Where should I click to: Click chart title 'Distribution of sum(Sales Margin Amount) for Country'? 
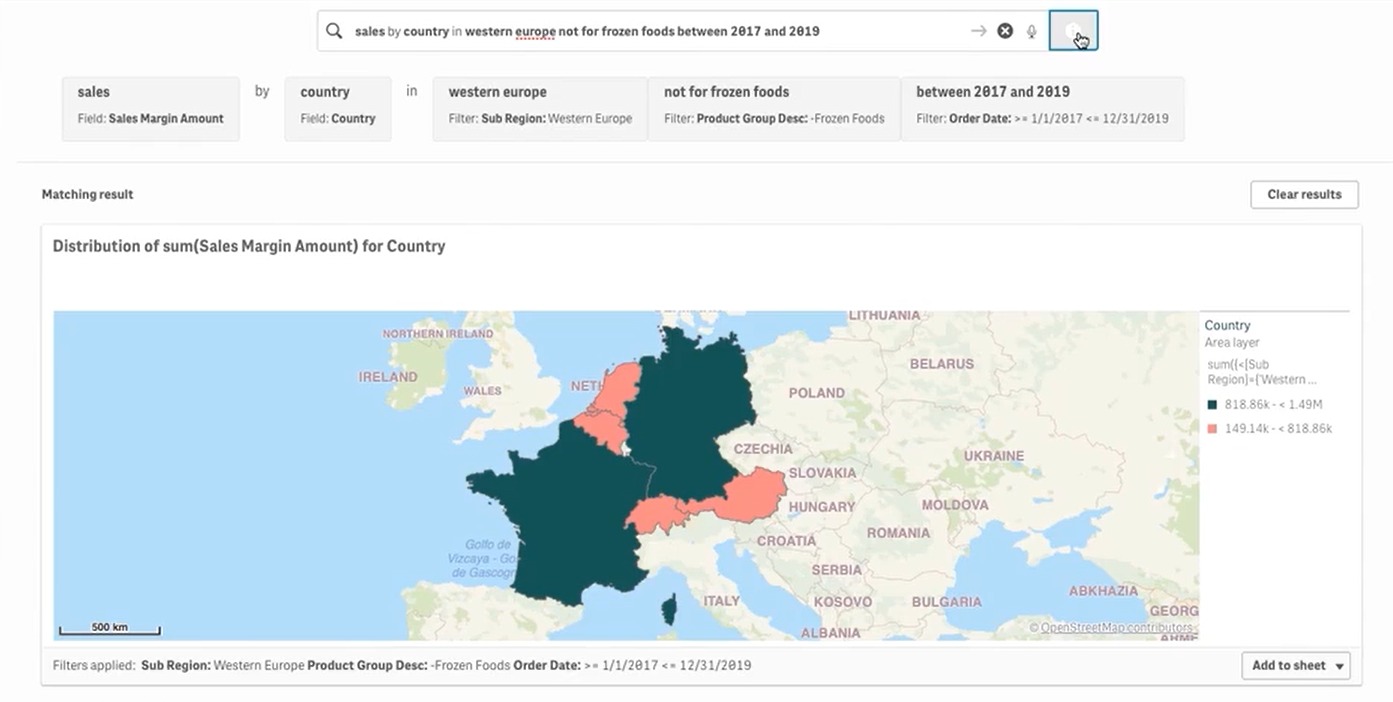(249, 246)
